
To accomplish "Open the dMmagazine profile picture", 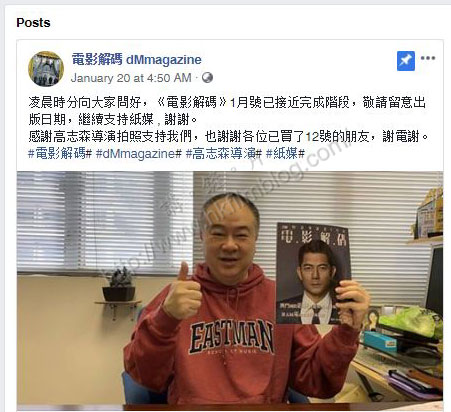I will point(46,69).
